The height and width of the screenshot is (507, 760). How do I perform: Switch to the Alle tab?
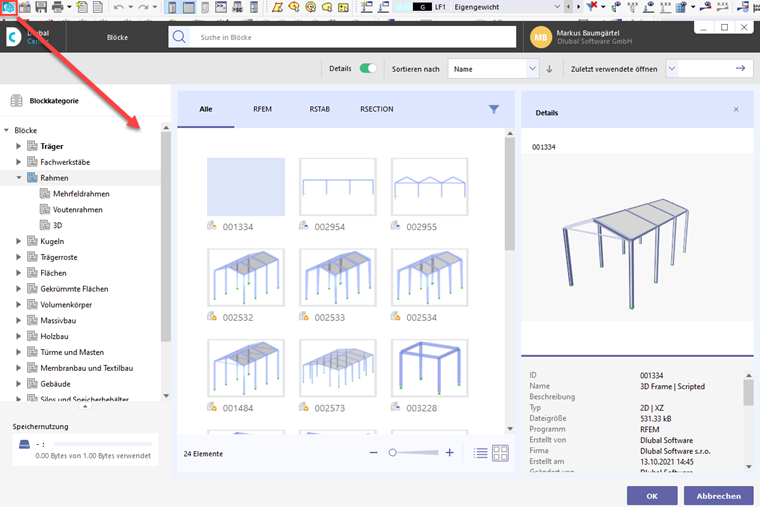[206, 109]
